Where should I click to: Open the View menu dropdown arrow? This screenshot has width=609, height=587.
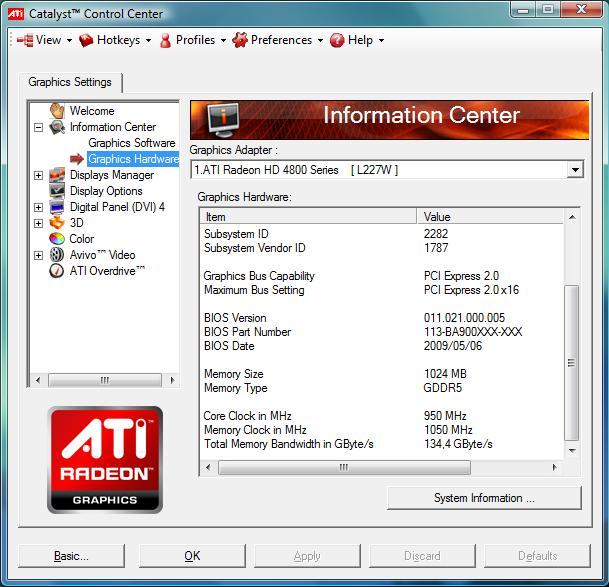[70, 40]
